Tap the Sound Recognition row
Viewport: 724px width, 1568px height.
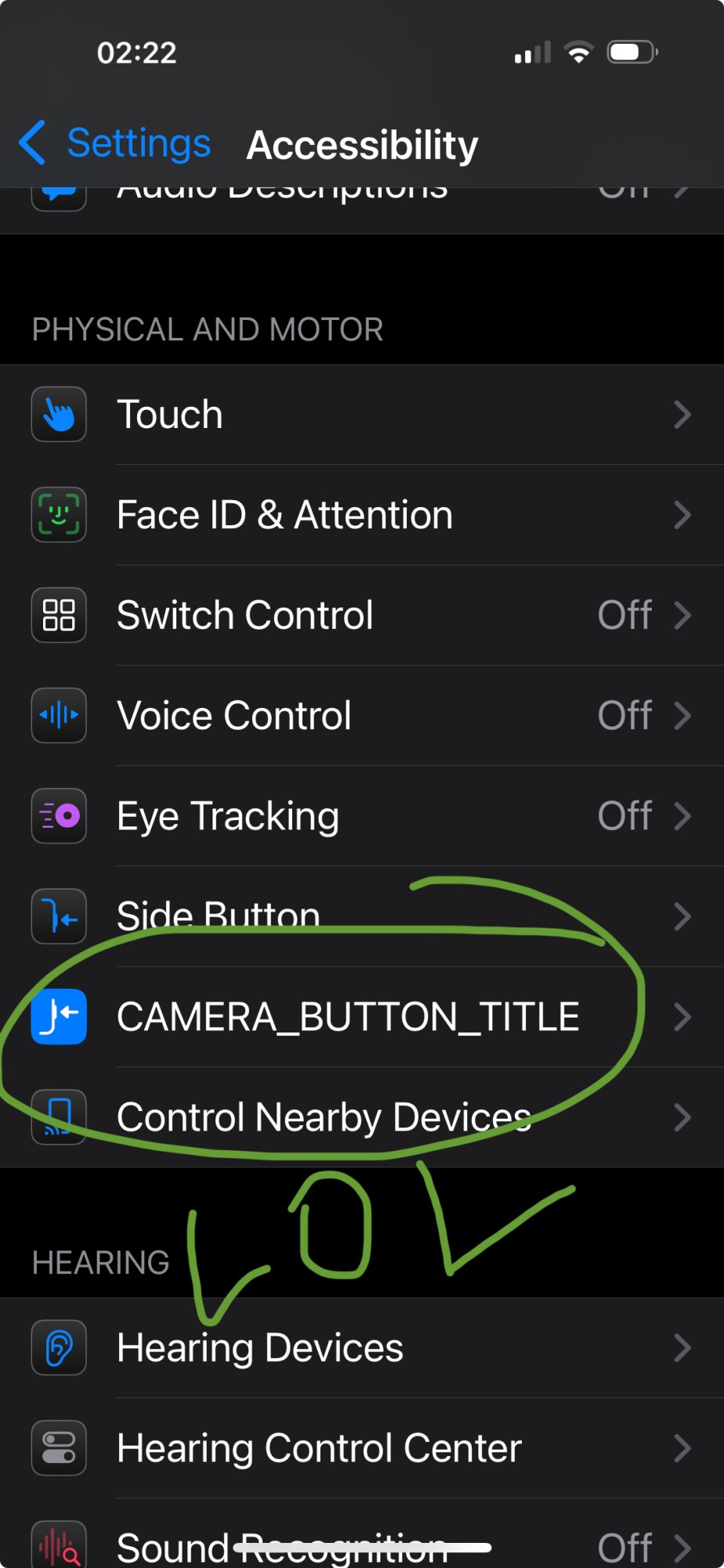click(362, 1535)
